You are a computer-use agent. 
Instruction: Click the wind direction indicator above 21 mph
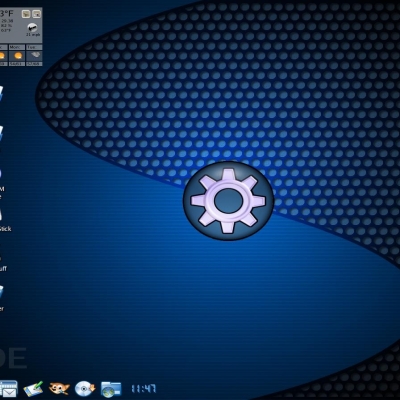click(x=32, y=27)
